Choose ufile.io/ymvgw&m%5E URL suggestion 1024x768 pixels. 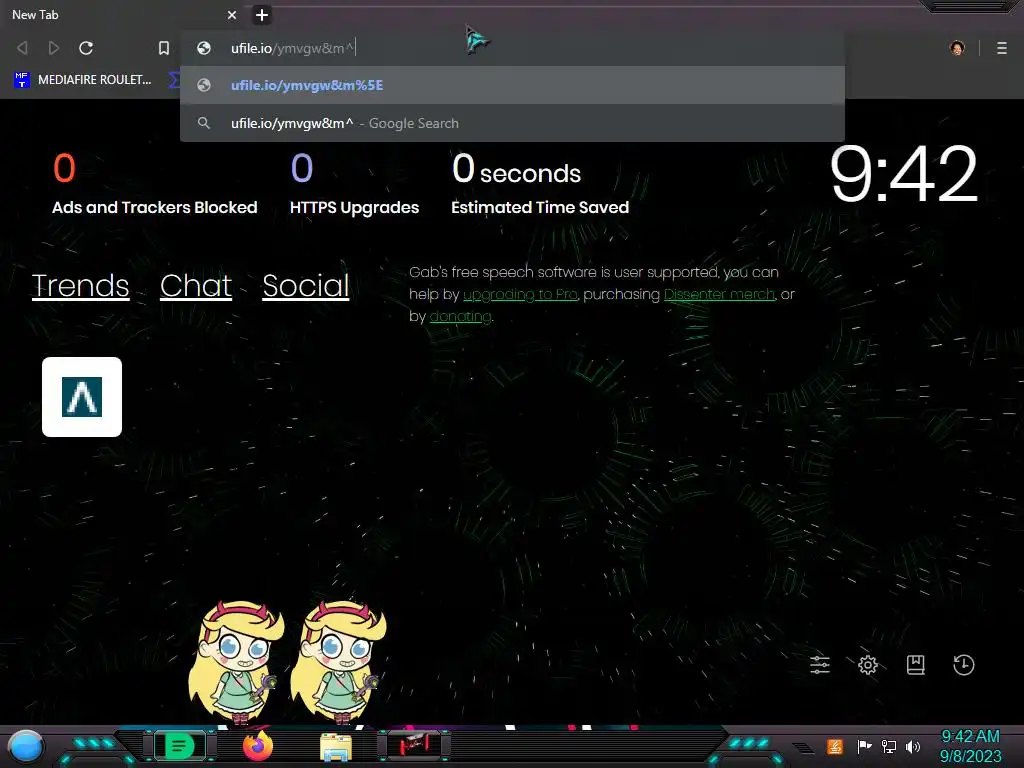tap(512, 85)
